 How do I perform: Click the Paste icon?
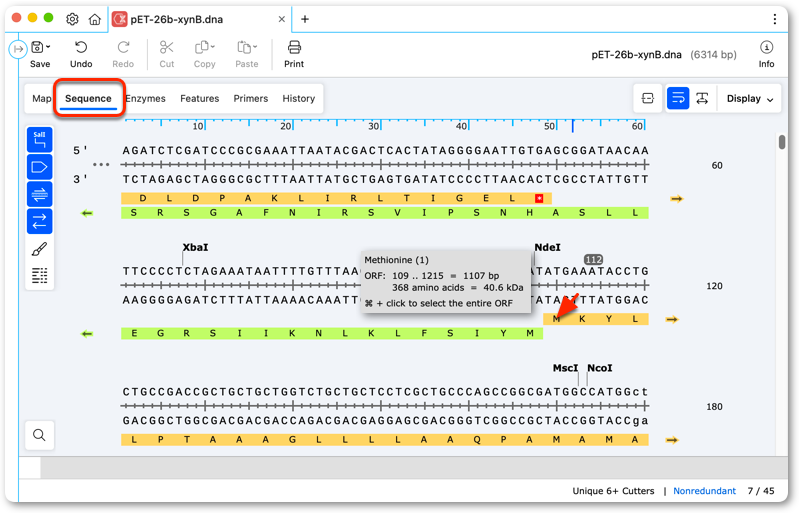tap(244, 47)
